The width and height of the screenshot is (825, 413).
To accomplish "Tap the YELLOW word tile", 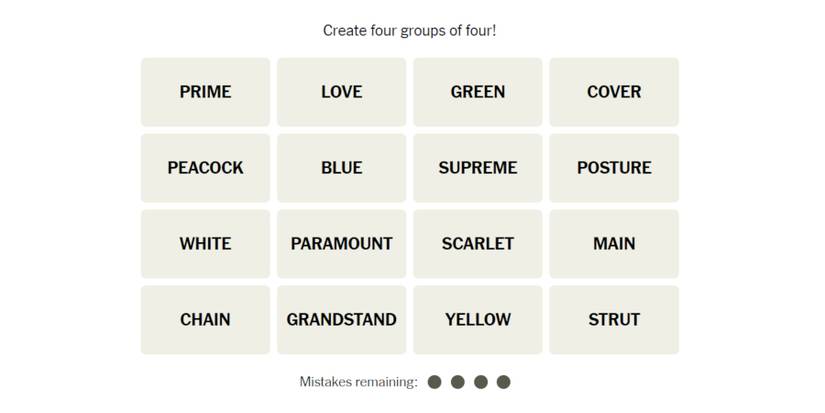I will point(478,320).
